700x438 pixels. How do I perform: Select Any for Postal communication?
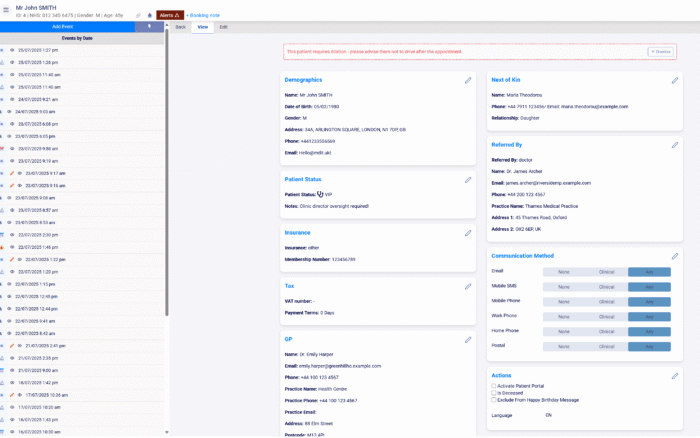coord(649,347)
